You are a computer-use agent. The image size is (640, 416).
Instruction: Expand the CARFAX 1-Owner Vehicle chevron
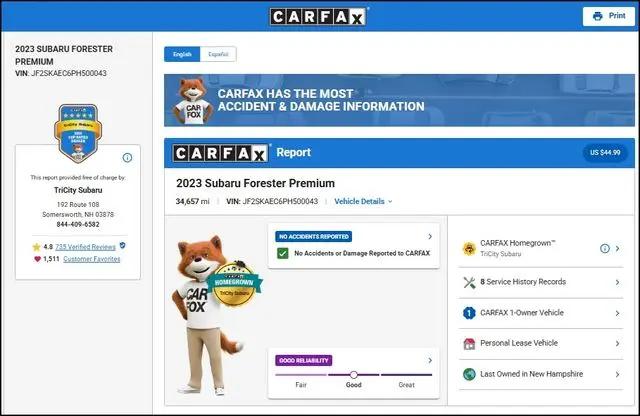point(618,313)
